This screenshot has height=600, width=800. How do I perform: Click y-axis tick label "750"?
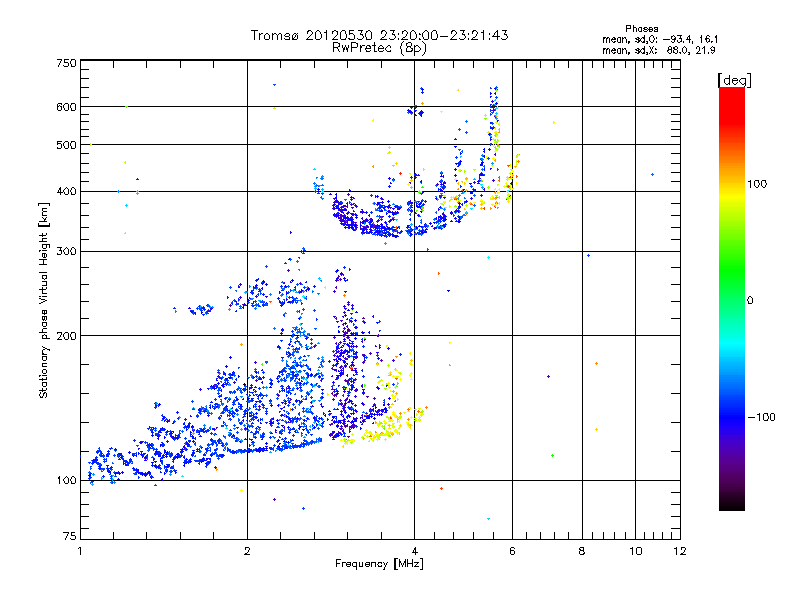(x=66, y=63)
